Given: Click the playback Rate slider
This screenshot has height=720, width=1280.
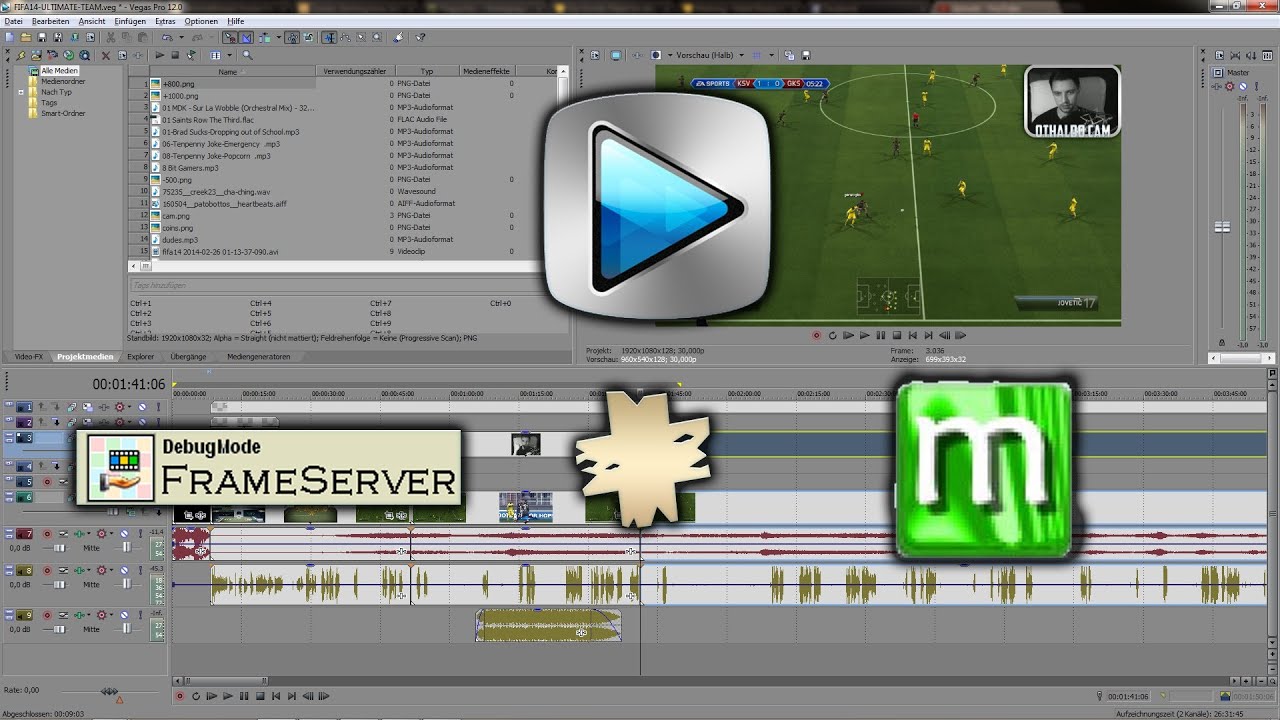Looking at the screenshot, I should pyautogui.click(x=108, y=691).
